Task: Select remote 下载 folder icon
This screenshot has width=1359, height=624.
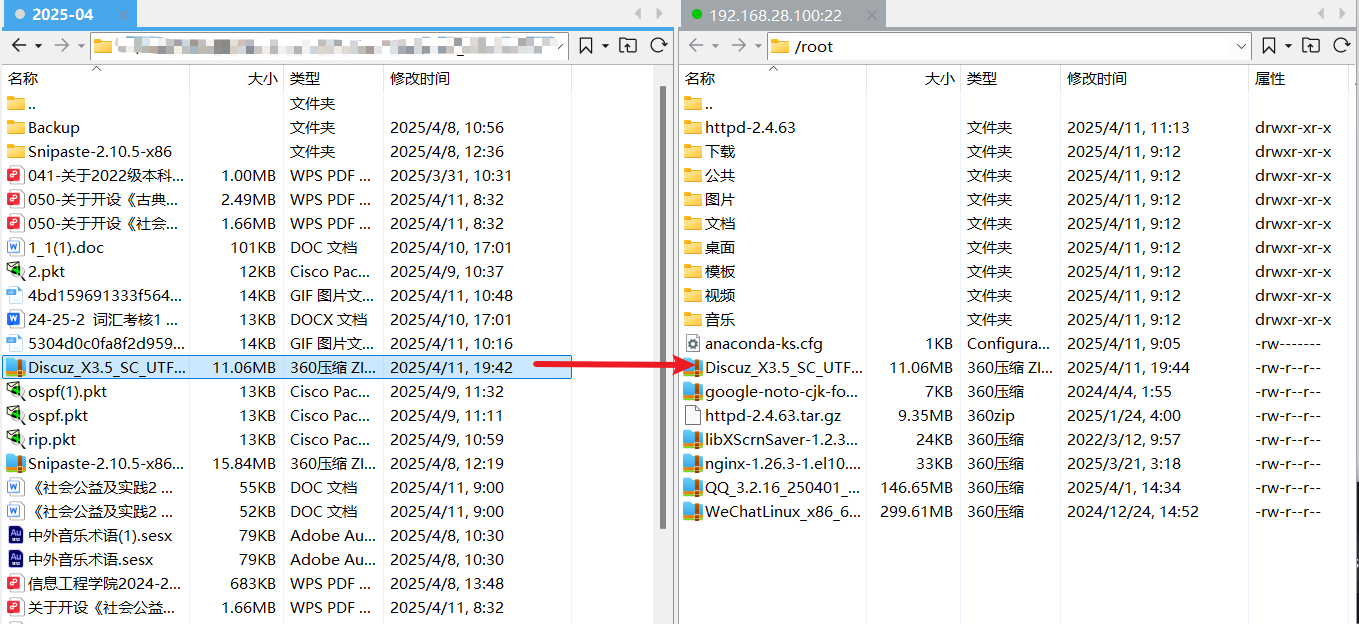Action: point(693,151)
